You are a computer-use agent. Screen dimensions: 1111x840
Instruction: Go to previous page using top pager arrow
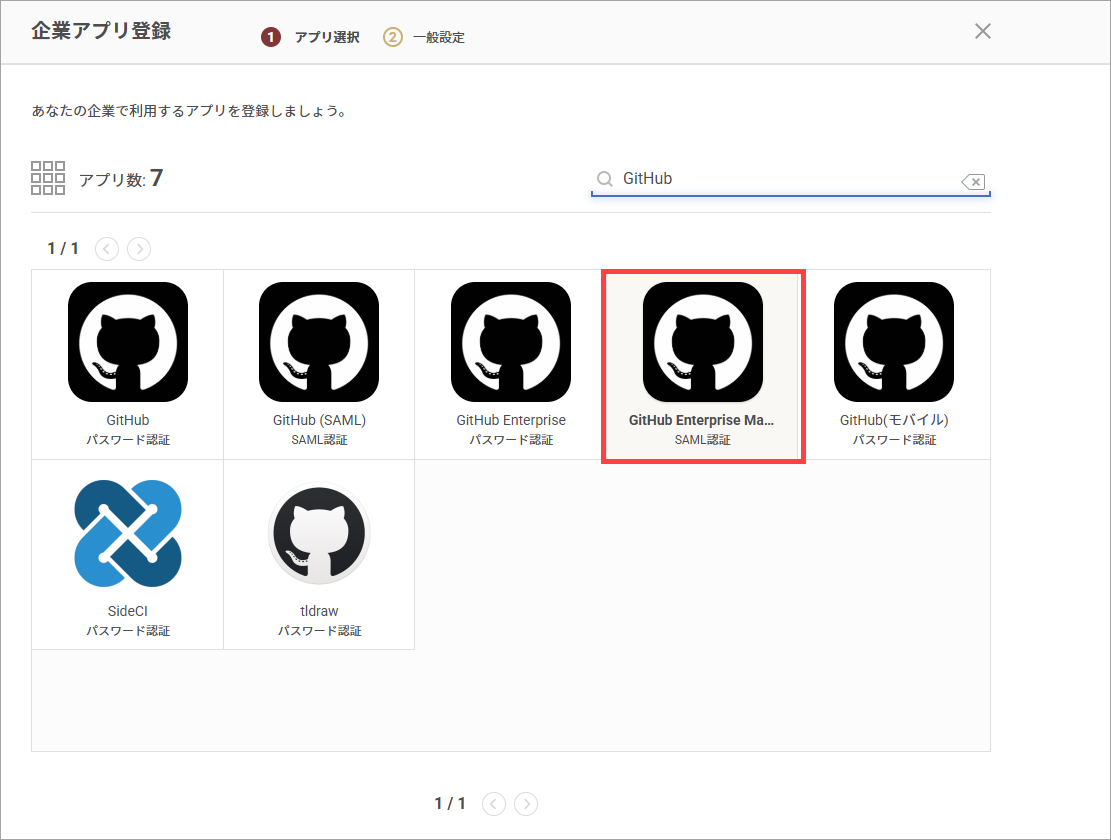[107, 249]
